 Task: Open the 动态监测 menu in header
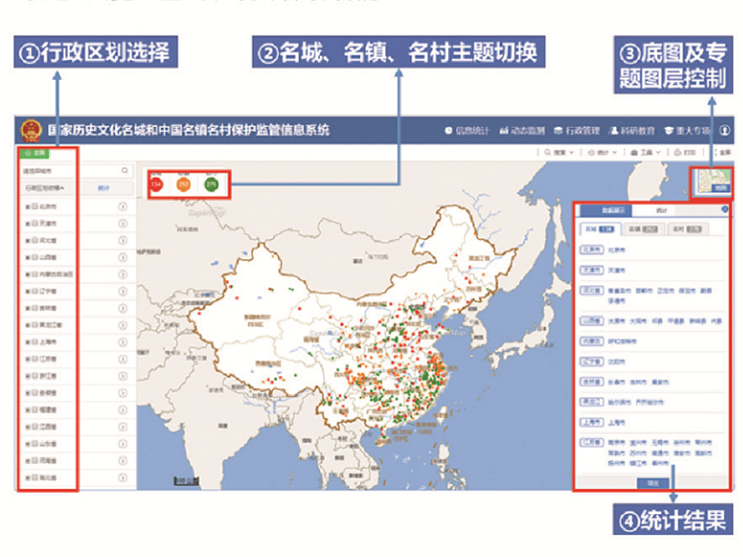click(x=521, y=131)
